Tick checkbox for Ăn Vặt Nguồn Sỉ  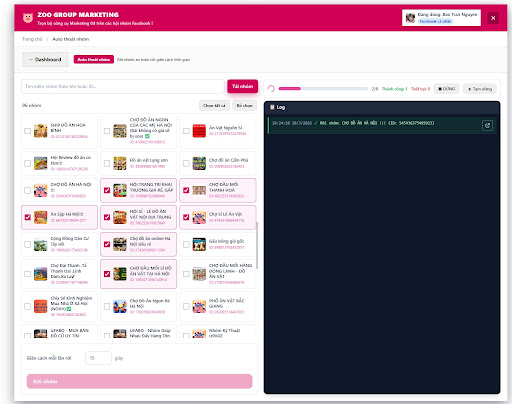coord(186,131)
